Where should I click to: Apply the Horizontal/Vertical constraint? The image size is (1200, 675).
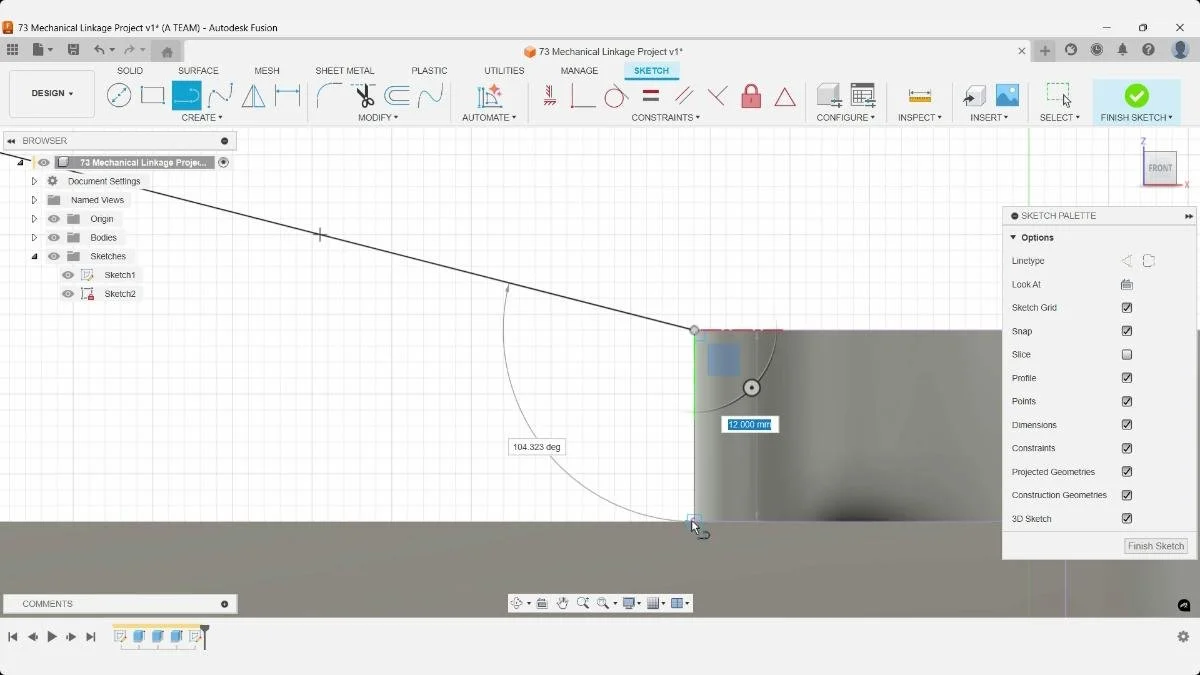pos(549,96)
